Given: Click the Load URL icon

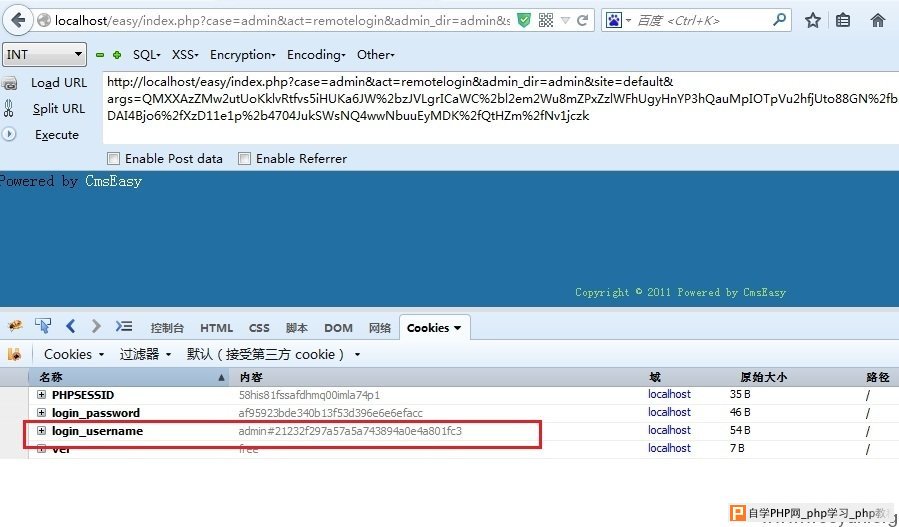Looking at the screenshot, I should 9,83.
